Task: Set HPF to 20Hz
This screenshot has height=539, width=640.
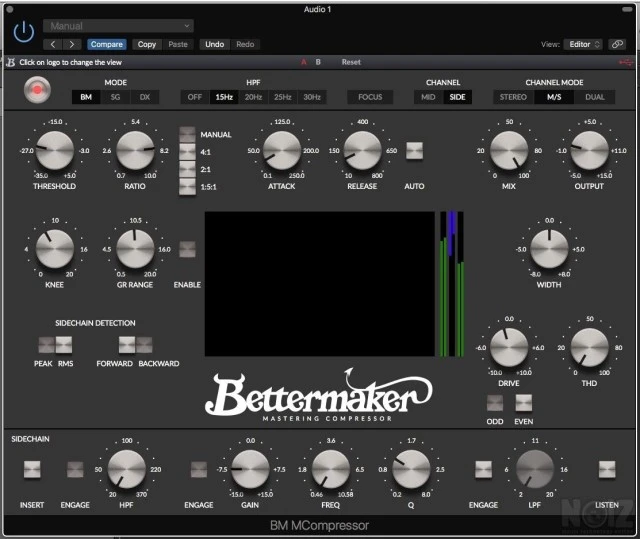Action: pyautogui.click(x=253, y=97)
